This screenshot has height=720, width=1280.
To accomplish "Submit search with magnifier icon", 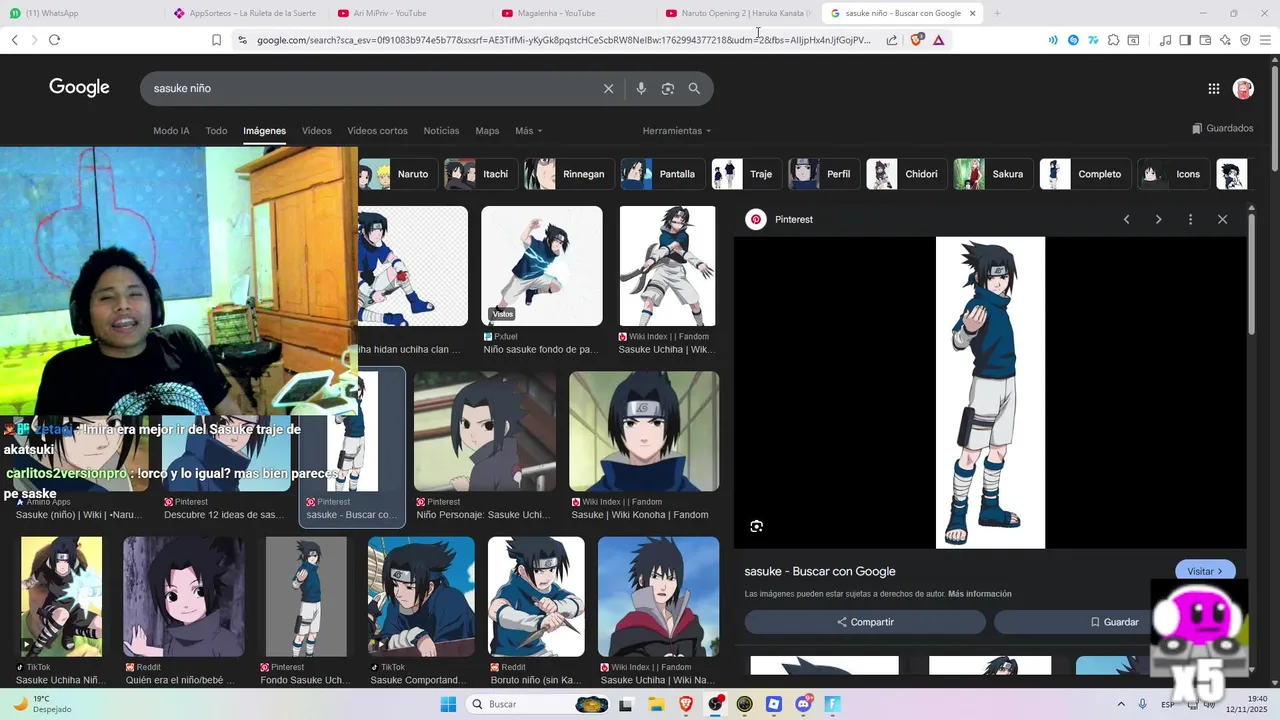I will 694,88.
